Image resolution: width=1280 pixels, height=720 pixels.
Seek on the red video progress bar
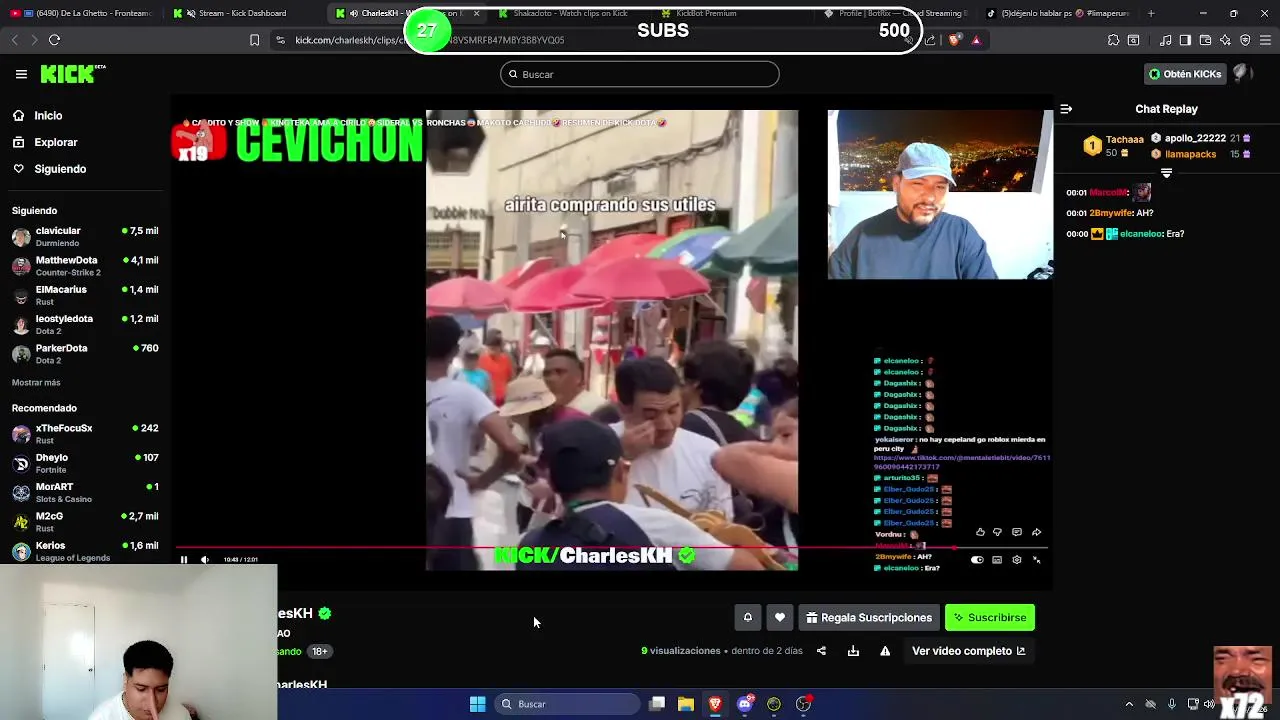click(x=612, y=548)
